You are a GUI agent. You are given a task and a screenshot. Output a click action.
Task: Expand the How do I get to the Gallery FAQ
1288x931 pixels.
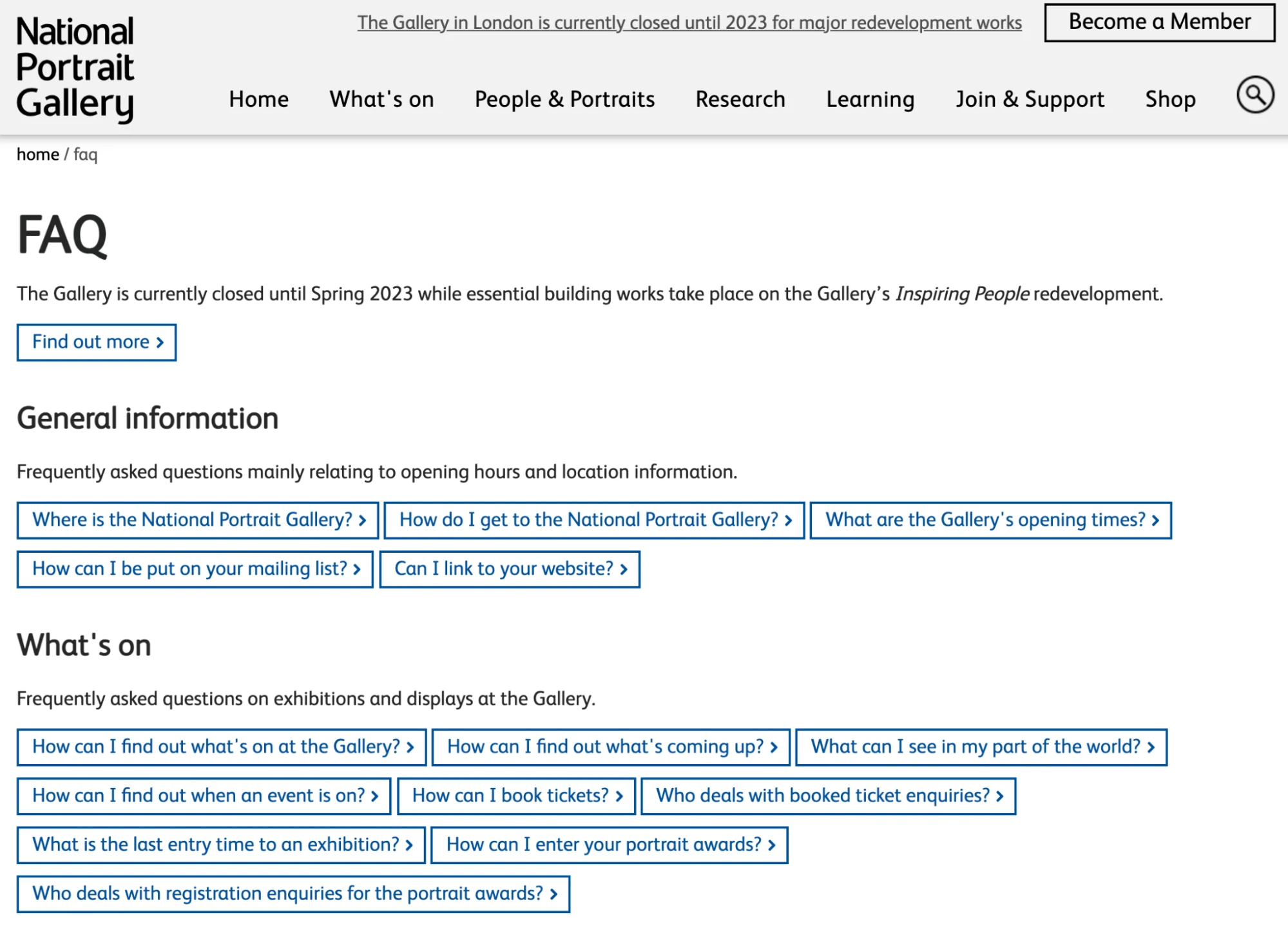(596, 519)
